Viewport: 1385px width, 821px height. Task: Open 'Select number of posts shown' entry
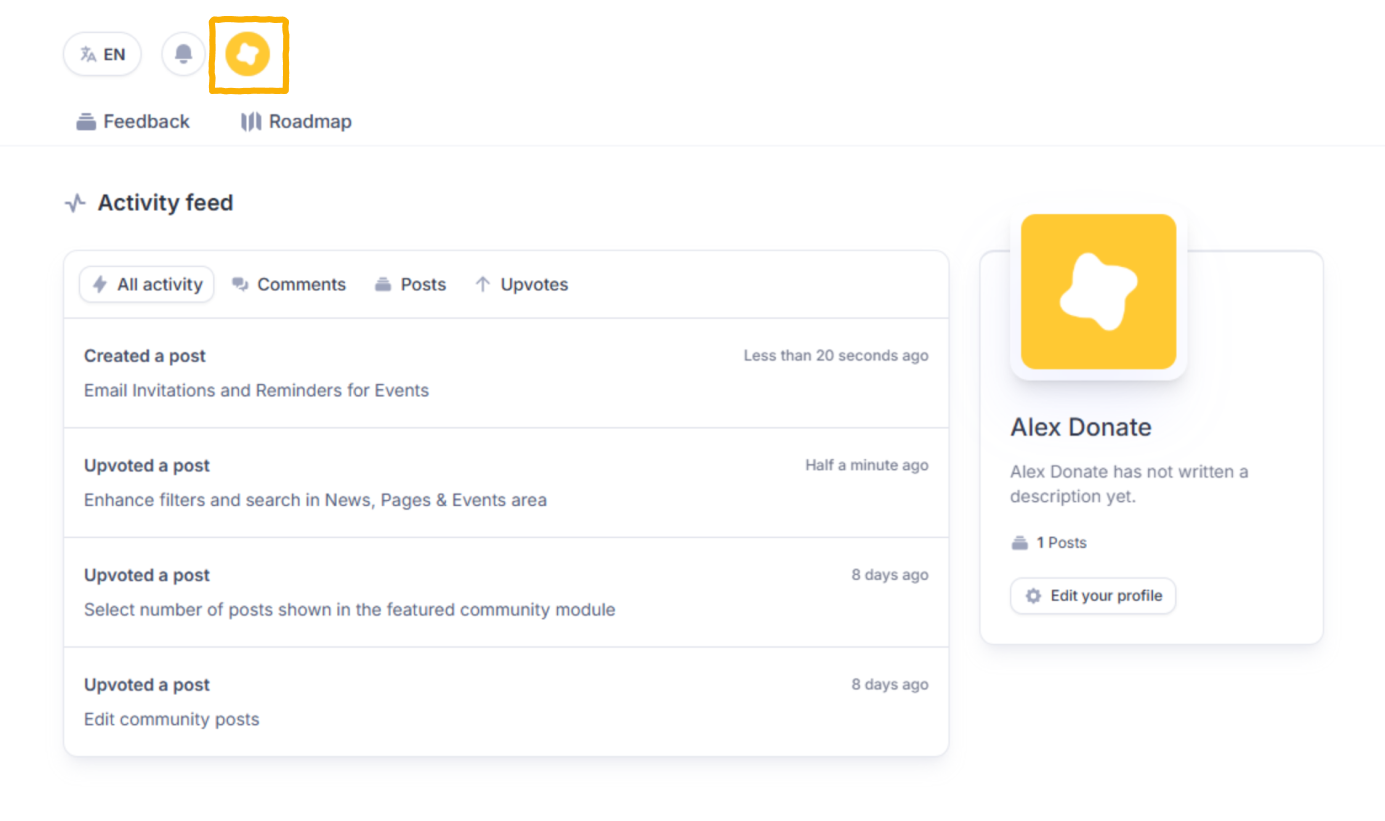click(349, 610)
